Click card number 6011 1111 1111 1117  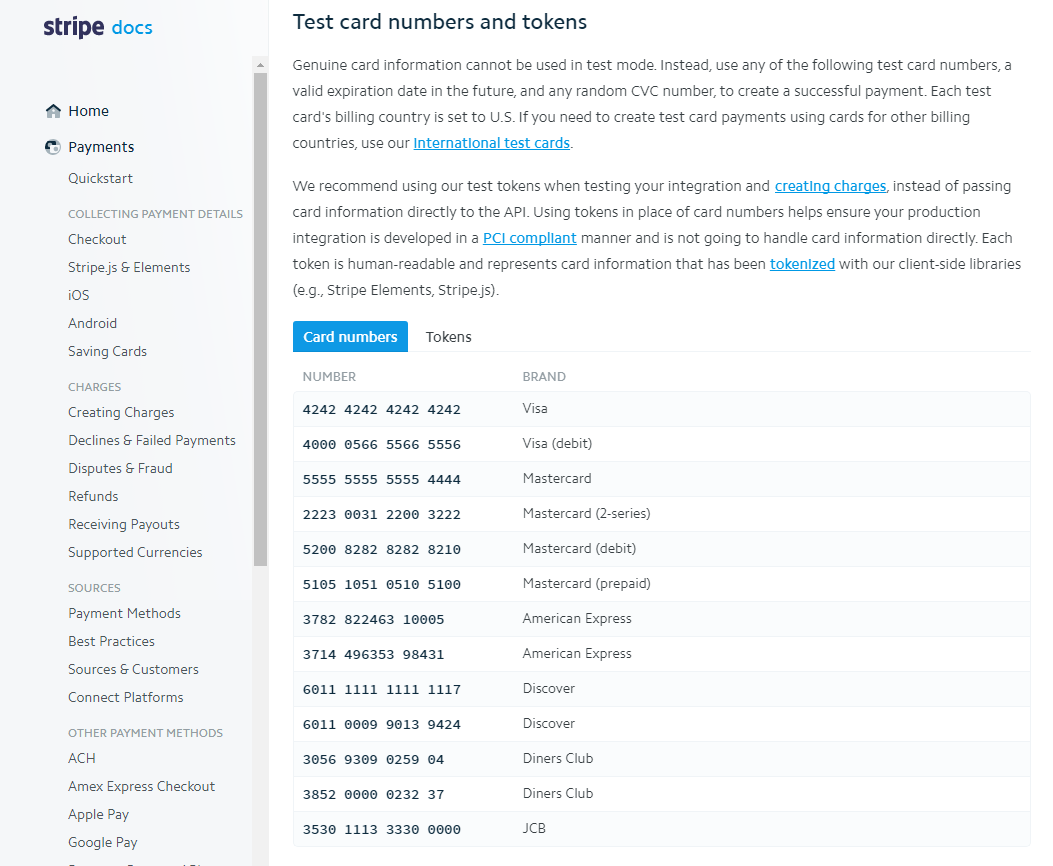pyautogui.click(x=381, y=689)
